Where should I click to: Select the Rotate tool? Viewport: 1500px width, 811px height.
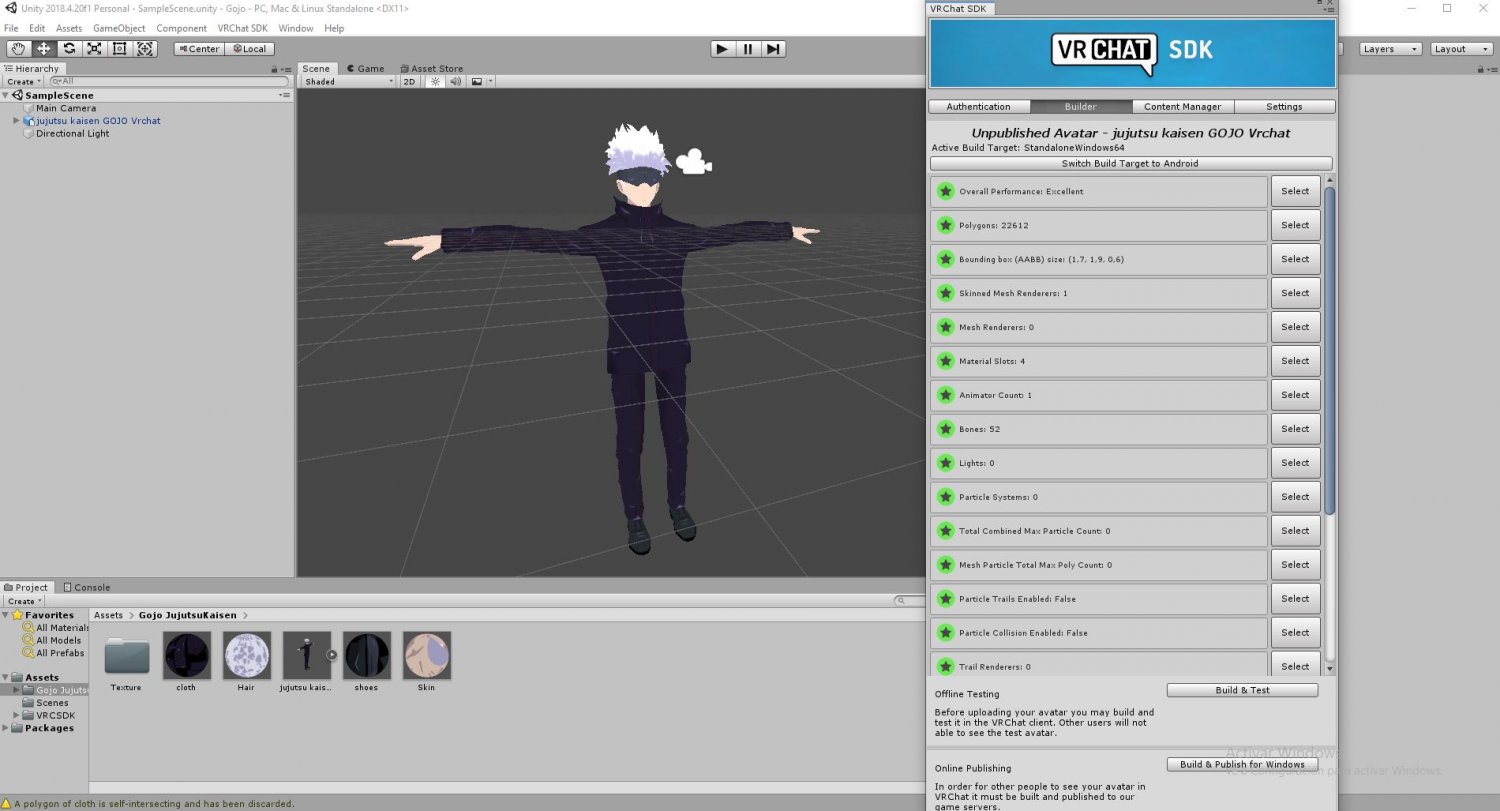(x=68, y=48)
